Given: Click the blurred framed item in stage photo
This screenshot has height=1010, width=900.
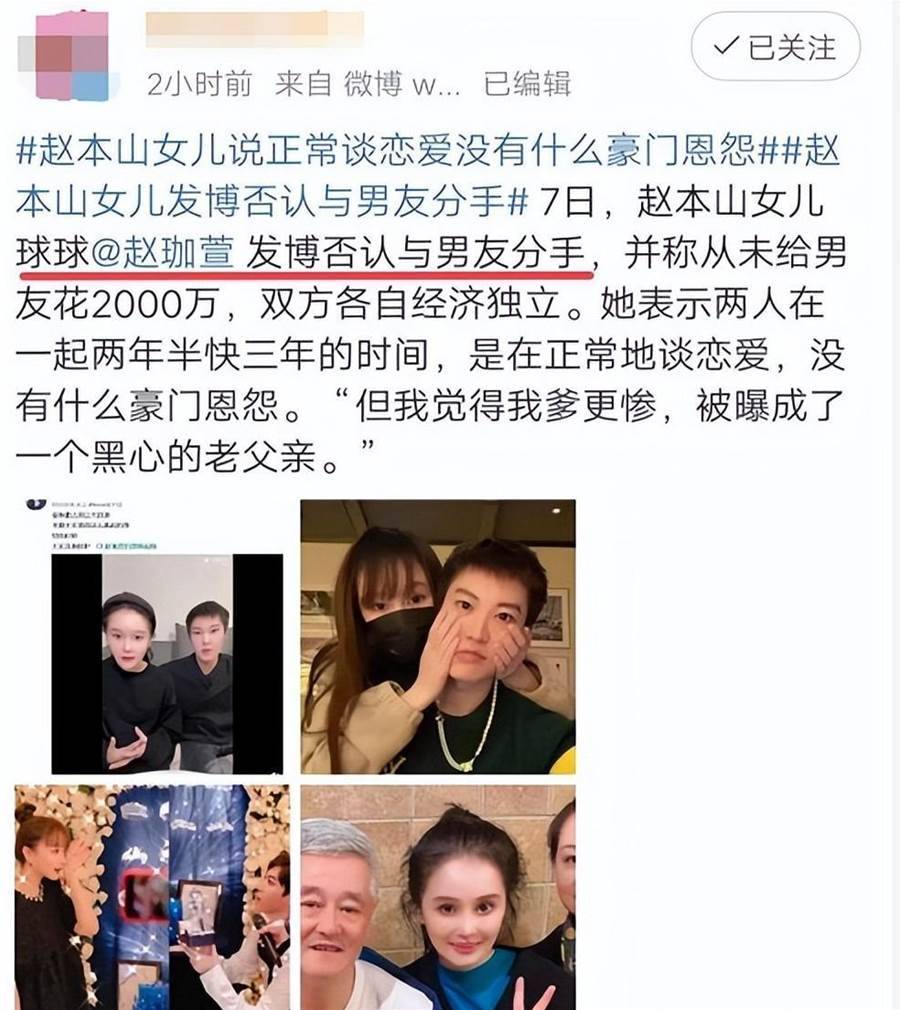Looking at the screenshot, I should click(x=147, y=894).
